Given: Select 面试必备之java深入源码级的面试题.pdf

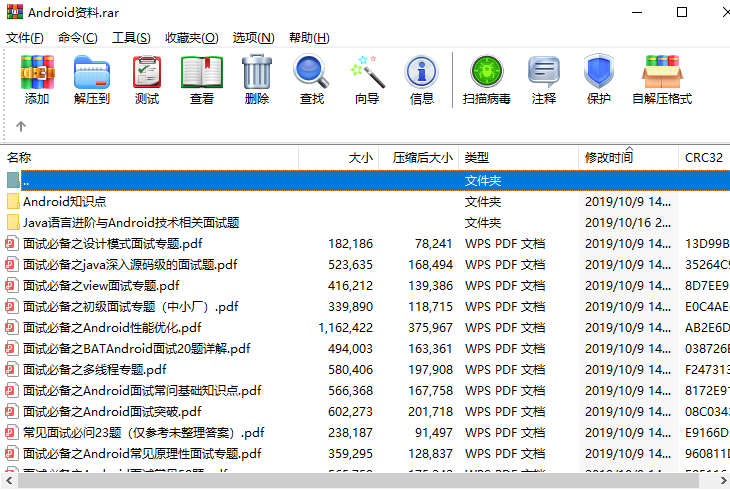Looking at the screenshot, I should tap(130, 265).
